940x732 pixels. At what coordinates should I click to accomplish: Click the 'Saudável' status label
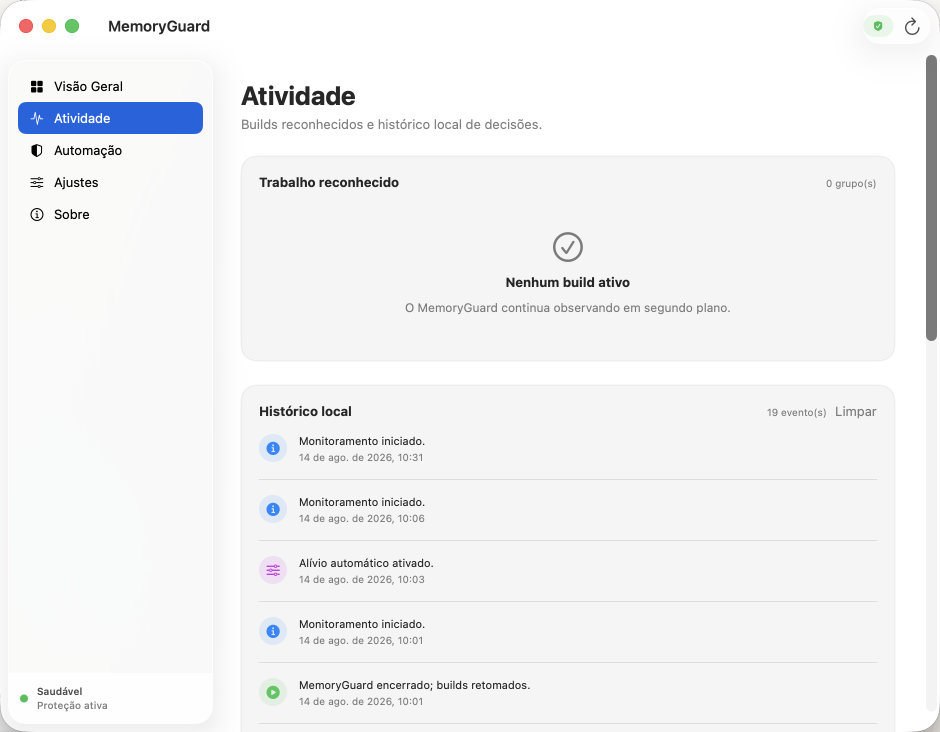click(59, 691)
